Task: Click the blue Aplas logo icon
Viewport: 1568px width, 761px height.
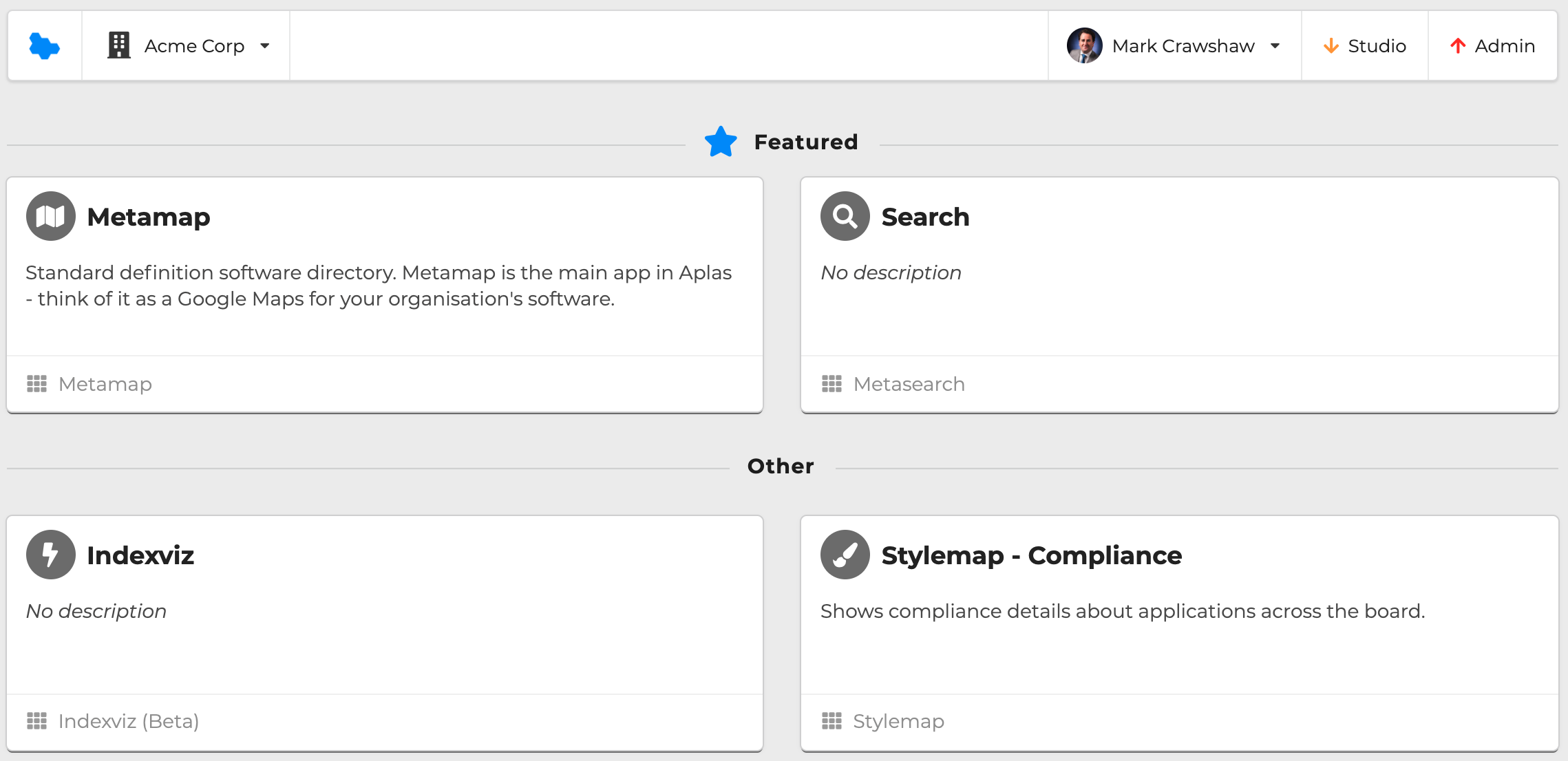Action: pos(45,46)
